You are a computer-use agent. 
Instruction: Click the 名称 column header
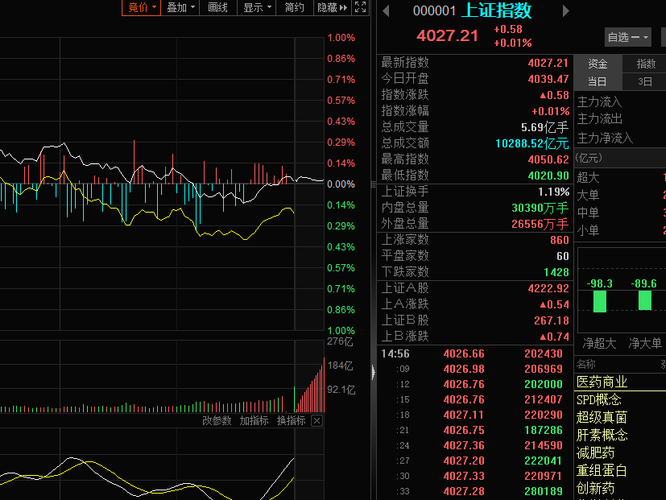click(x=586, y=364)
